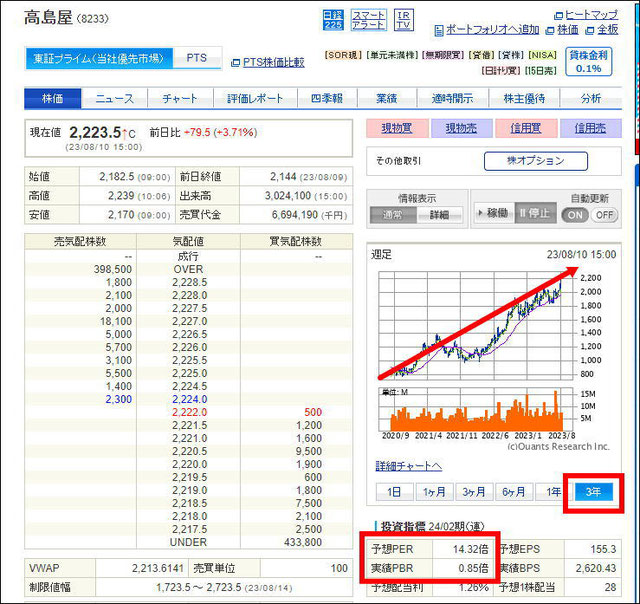Click the VWAP value 2,213.6141

point(158,568)
